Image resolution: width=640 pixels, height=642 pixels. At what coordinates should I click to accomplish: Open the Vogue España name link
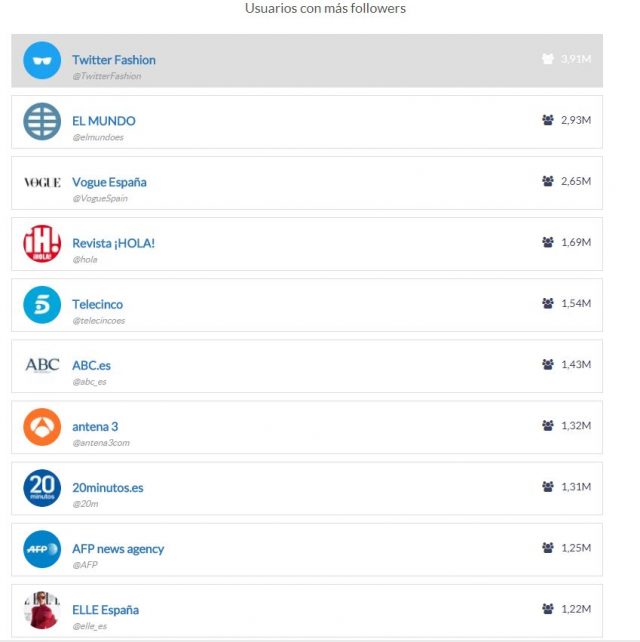(x=109, y=182)
